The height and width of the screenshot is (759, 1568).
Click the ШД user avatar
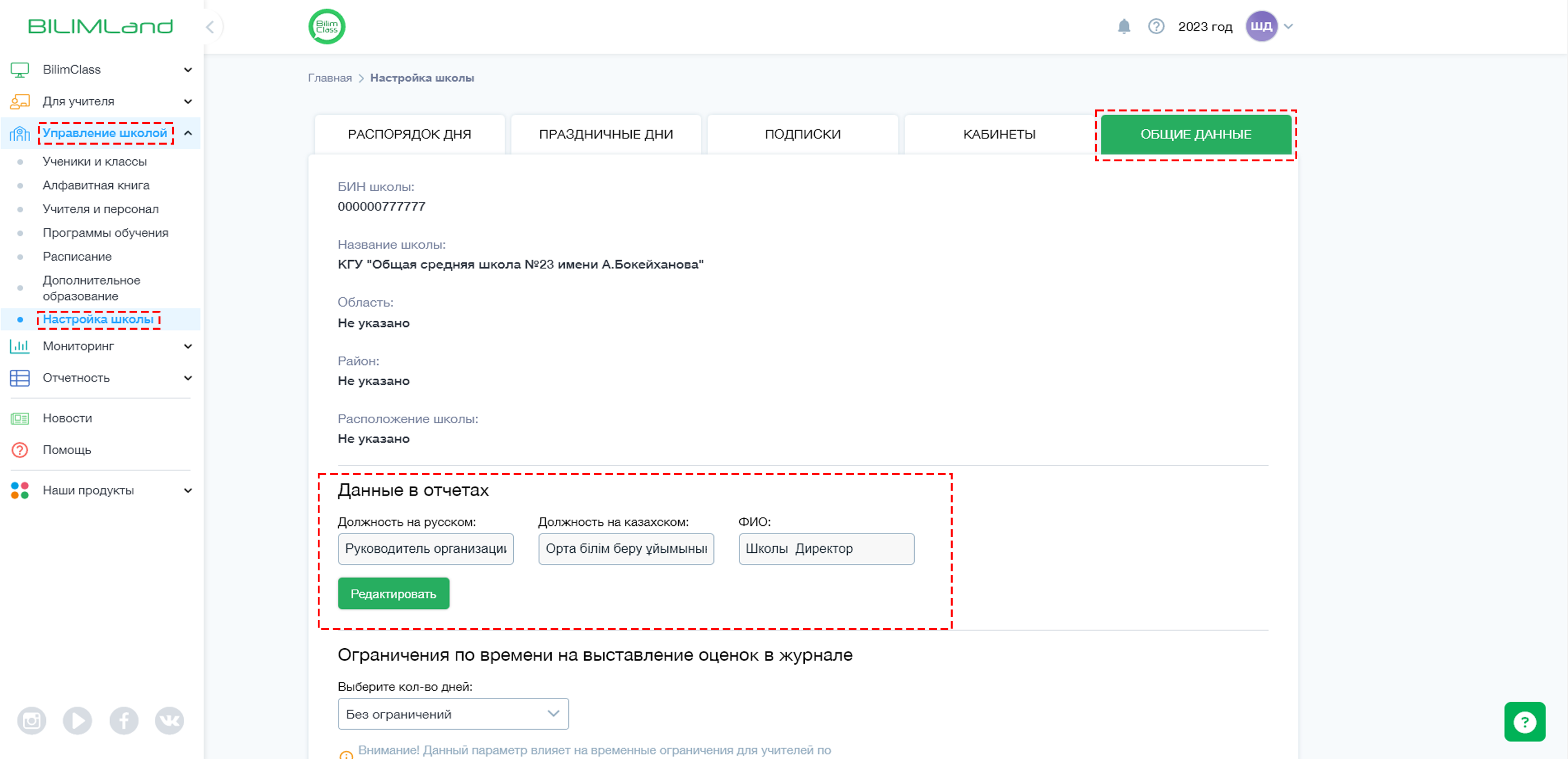tap(1261, 26)
